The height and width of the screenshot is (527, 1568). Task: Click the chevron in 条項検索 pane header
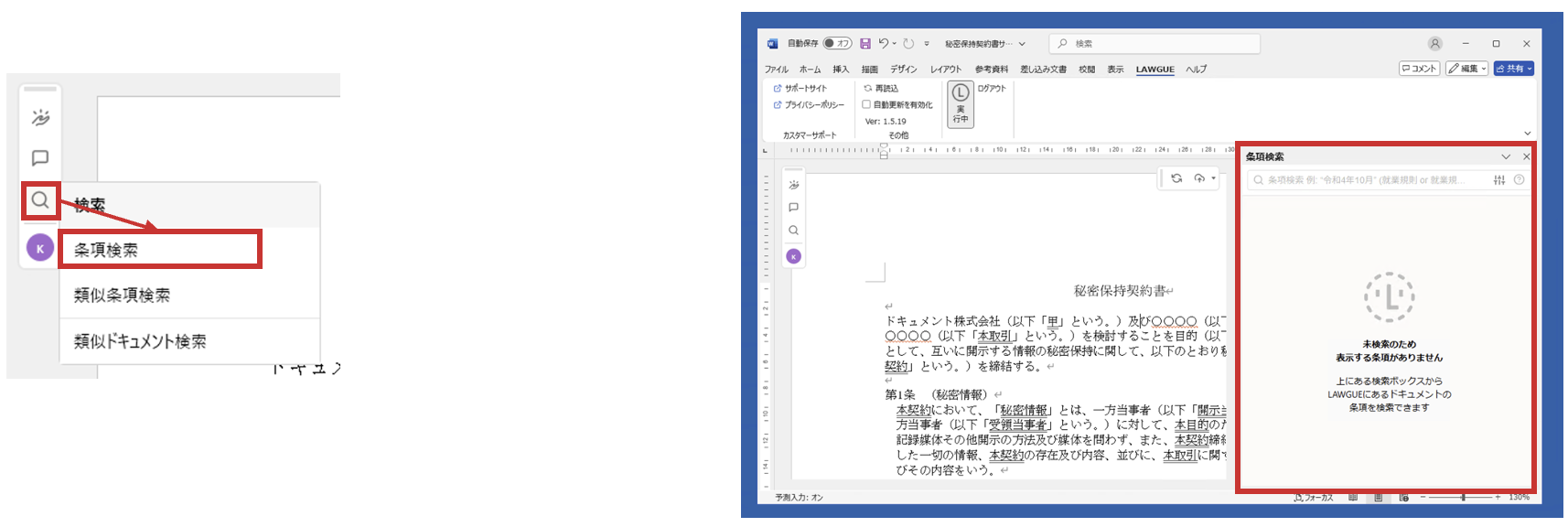coord(1506,157)
